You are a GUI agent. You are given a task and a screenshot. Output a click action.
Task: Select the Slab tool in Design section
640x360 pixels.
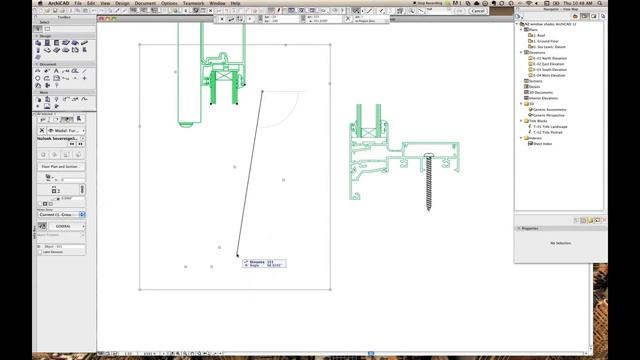pyautogui.click(x=66, y=43)
